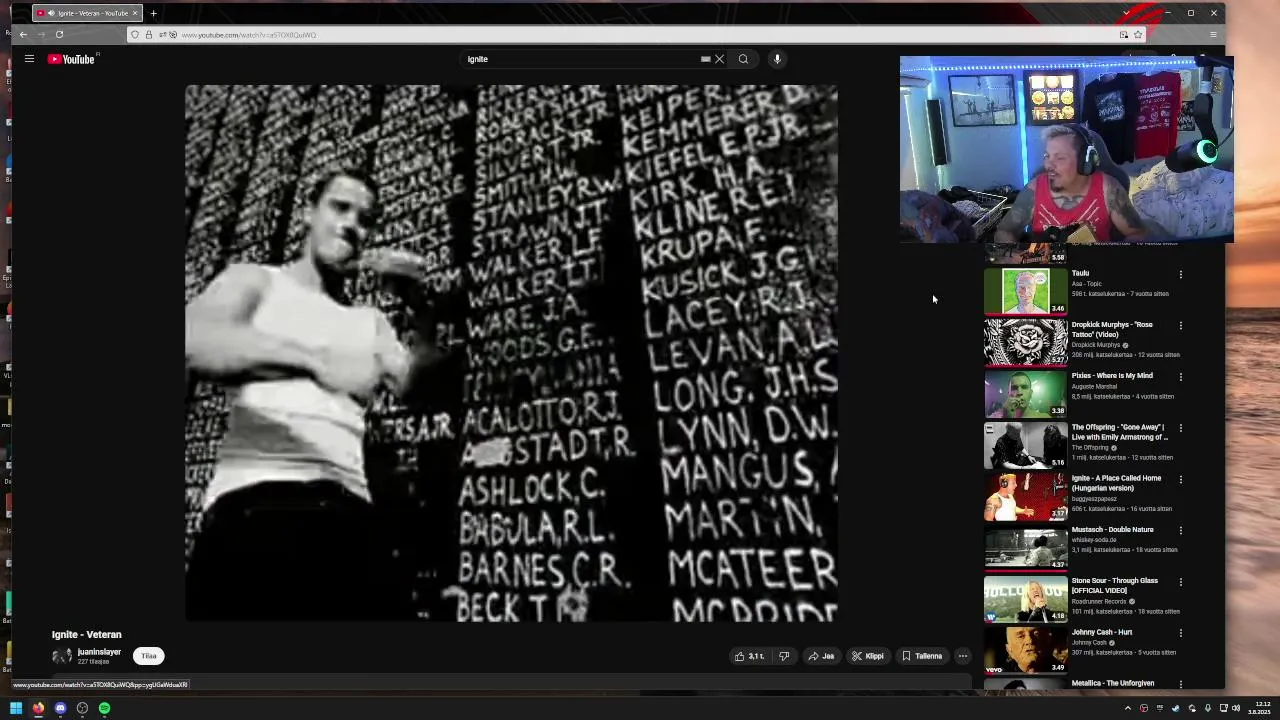Open The Offspring Gone Away video thumbnail
This screenshot has width=1280, height=720.
1025,445
